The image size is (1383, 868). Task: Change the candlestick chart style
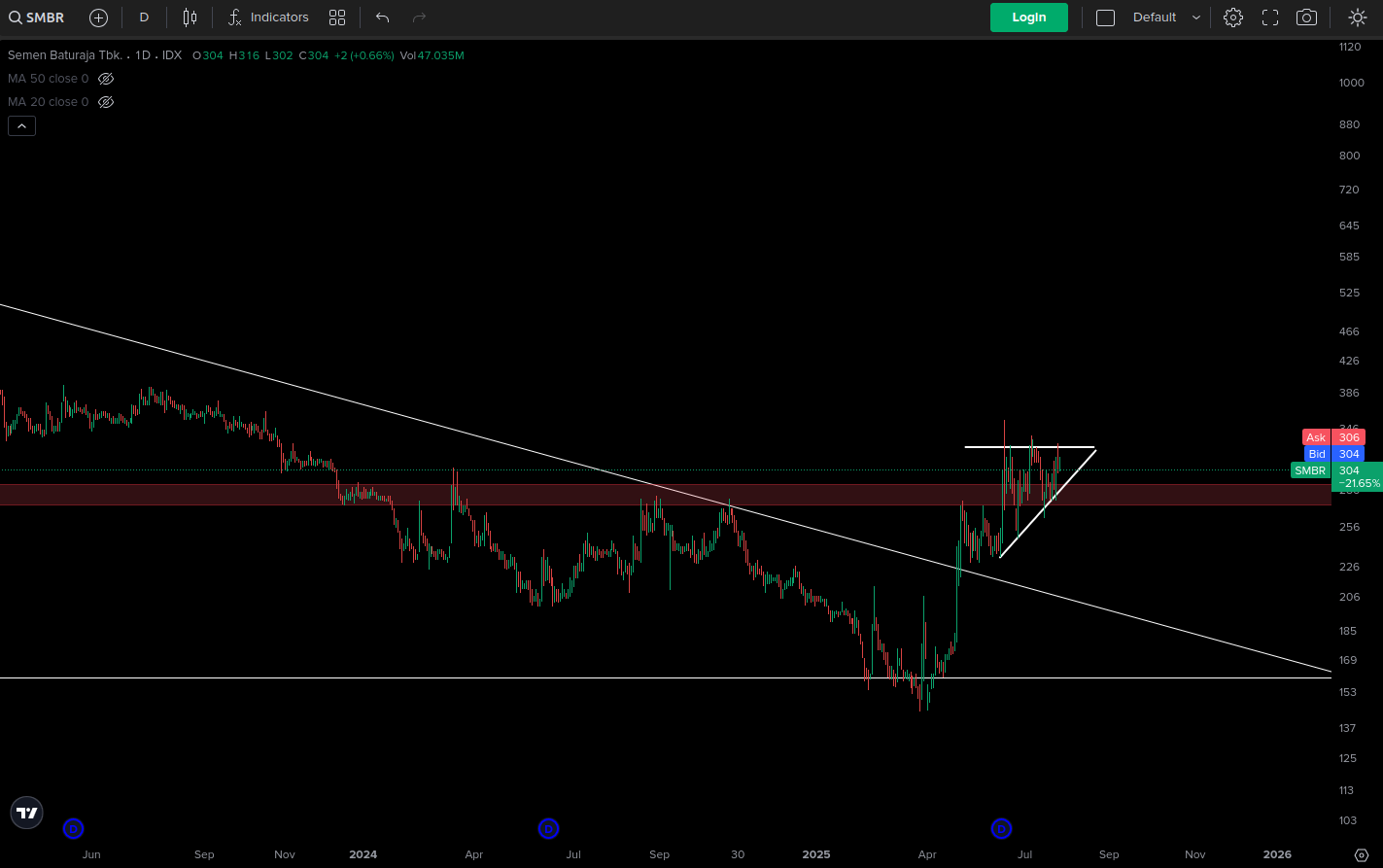click(190, 17)
